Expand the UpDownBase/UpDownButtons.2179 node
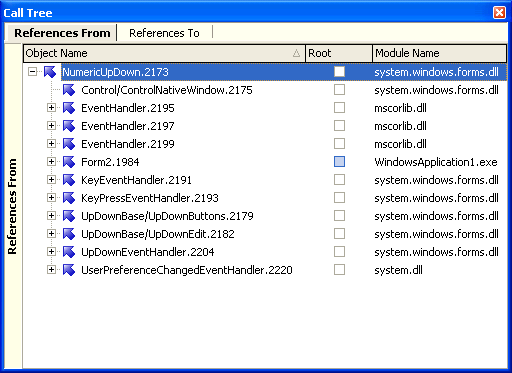Image resolution: width=512 pixels, height=373 pixels. coord(51,216)
